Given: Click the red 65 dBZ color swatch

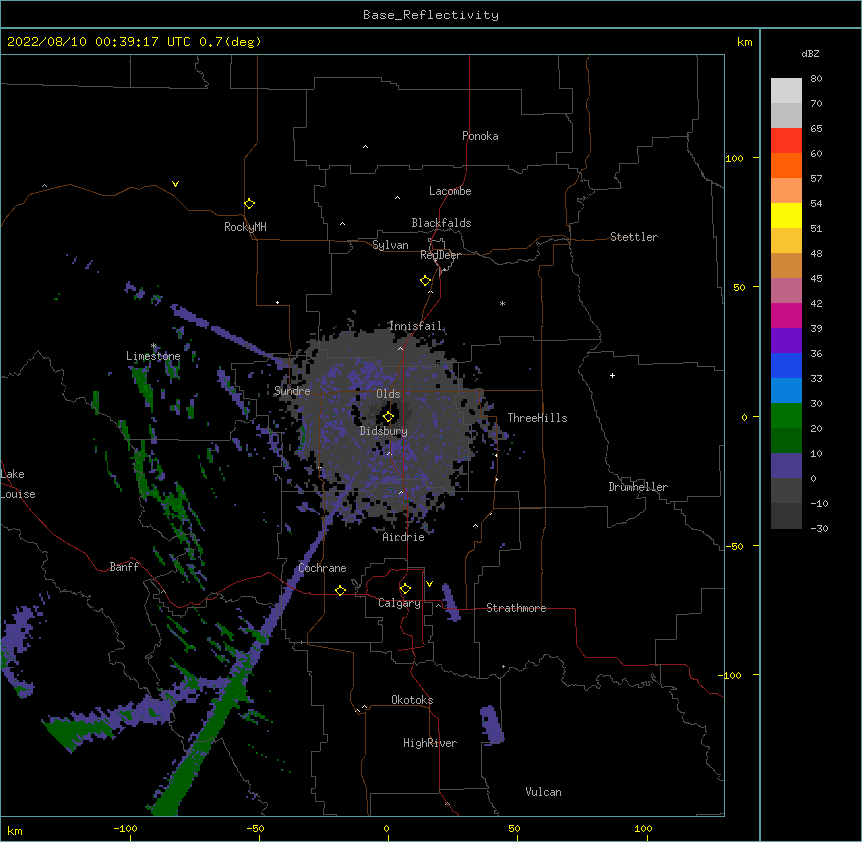Looking at the screenshot, I should click(x=786, y=140).
